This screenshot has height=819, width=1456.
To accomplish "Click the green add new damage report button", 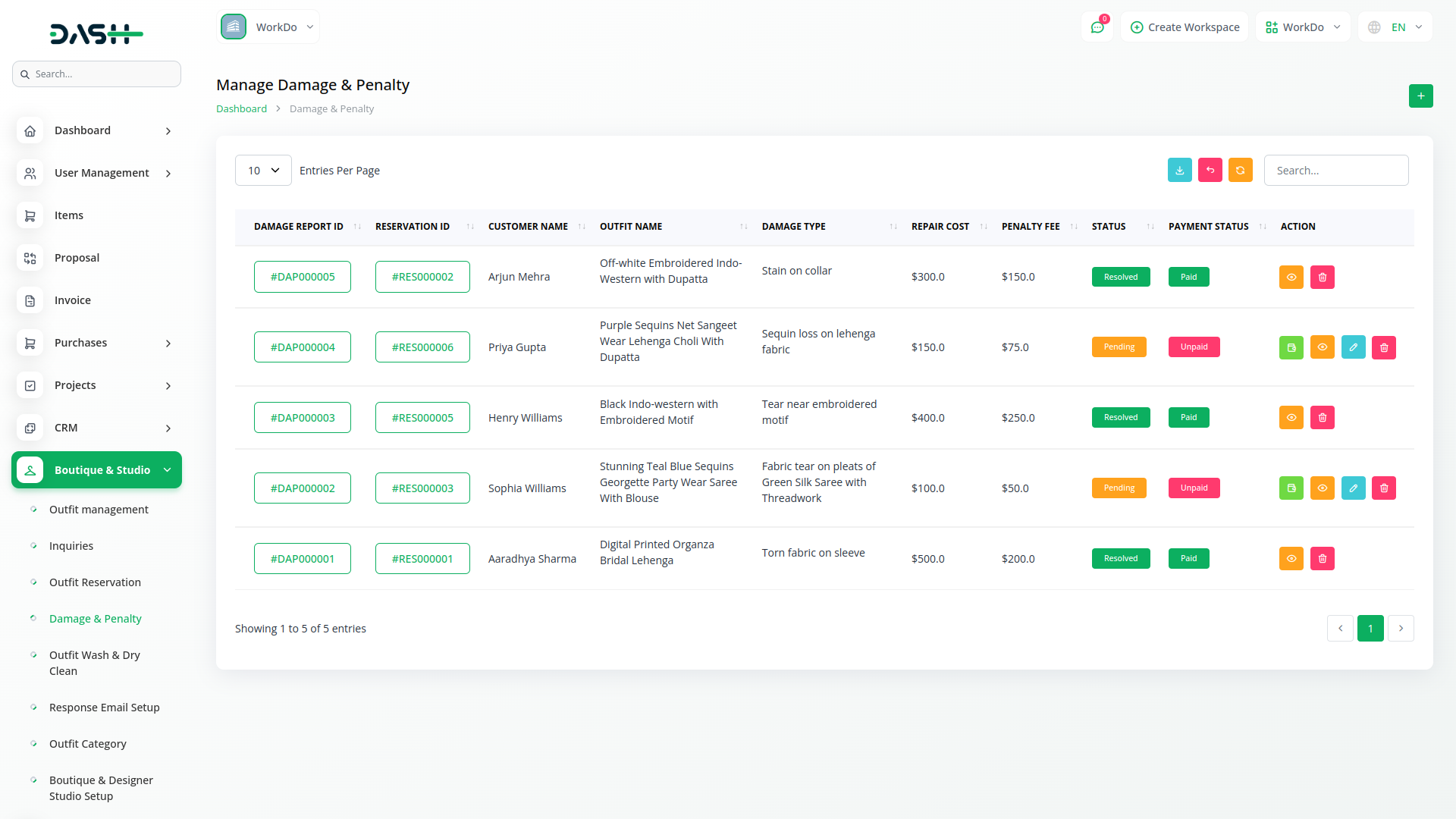I will point(1420,96).
